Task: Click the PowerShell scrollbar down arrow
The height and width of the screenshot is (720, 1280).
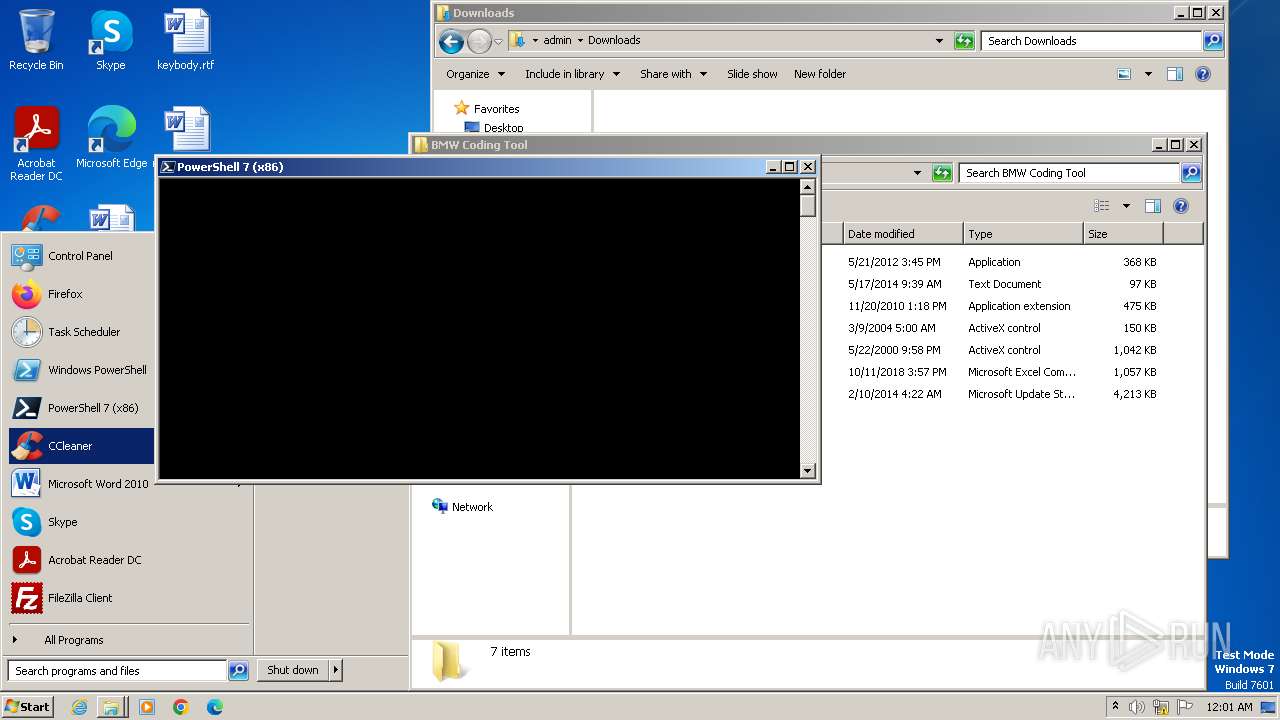Action: [808, 471]
